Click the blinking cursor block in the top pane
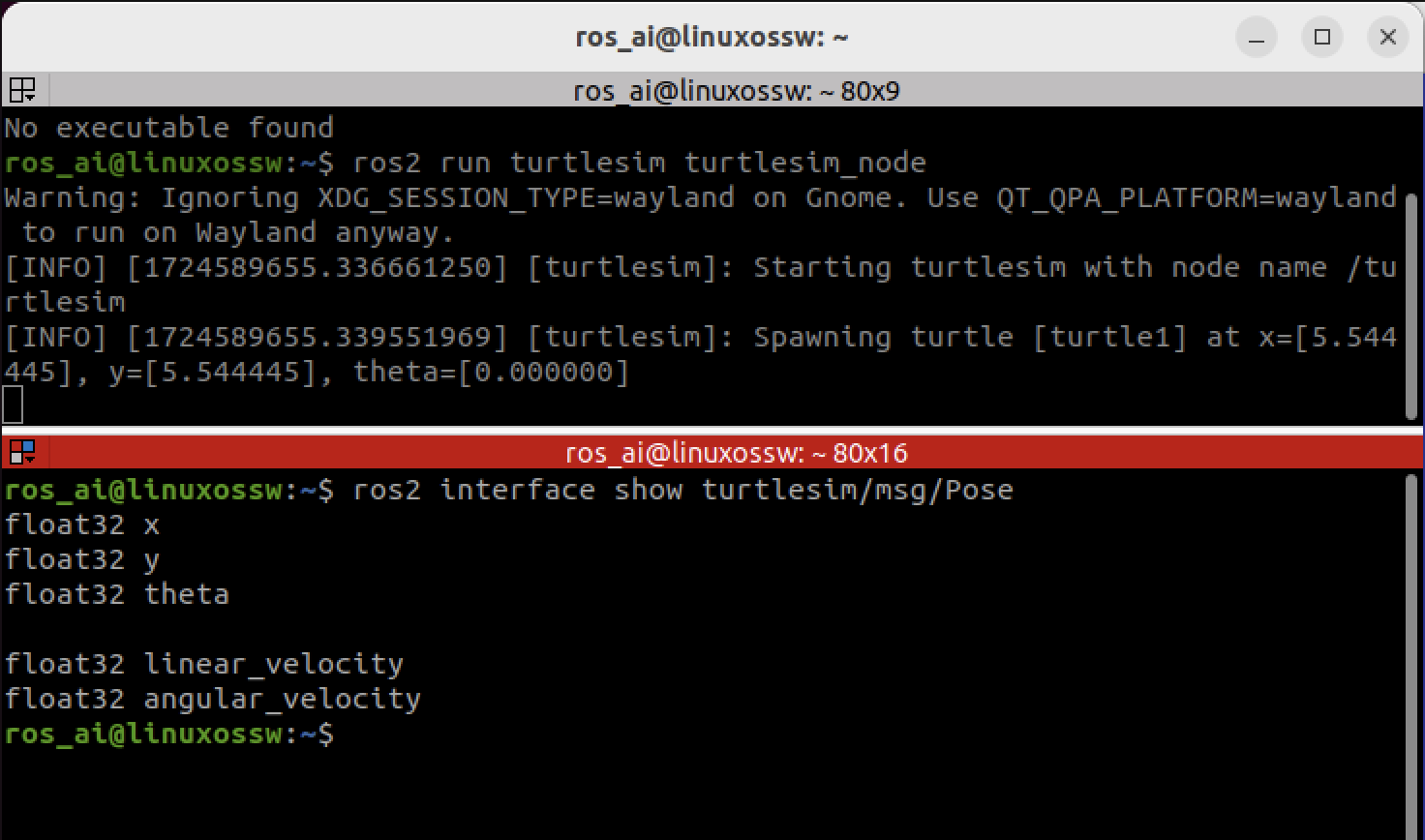1425x840 pixels. [11, 404]
